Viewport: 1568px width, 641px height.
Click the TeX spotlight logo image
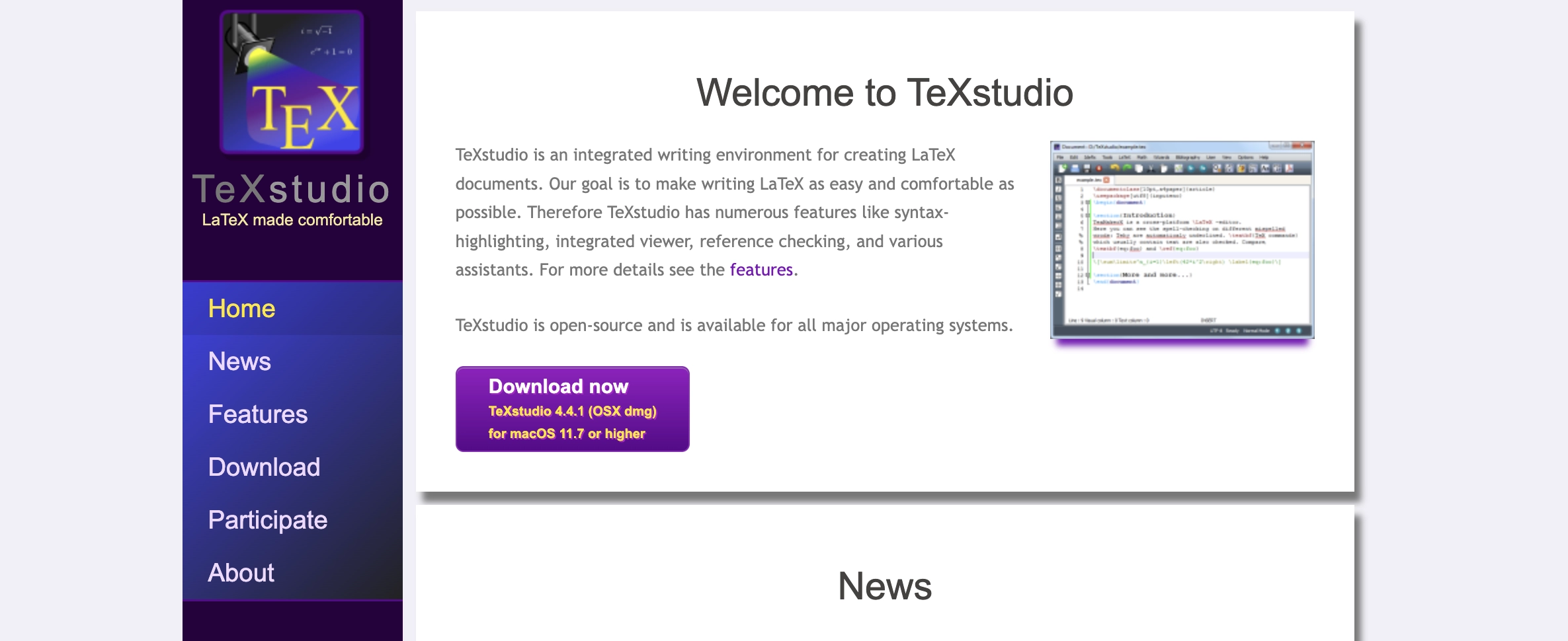point(292,83)
